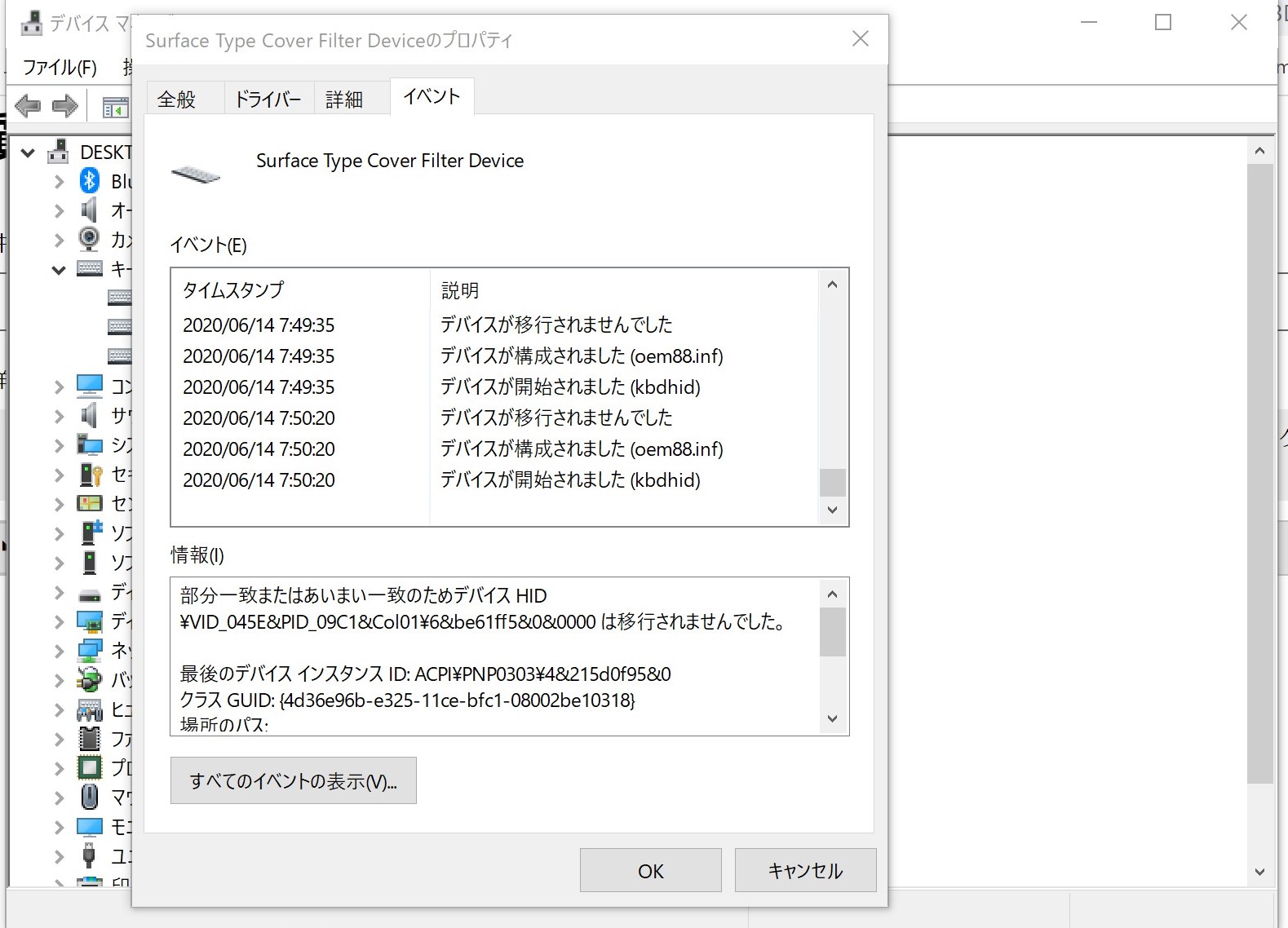
Task: Select the audio speaker category icon
Action: tap(90, 210)
